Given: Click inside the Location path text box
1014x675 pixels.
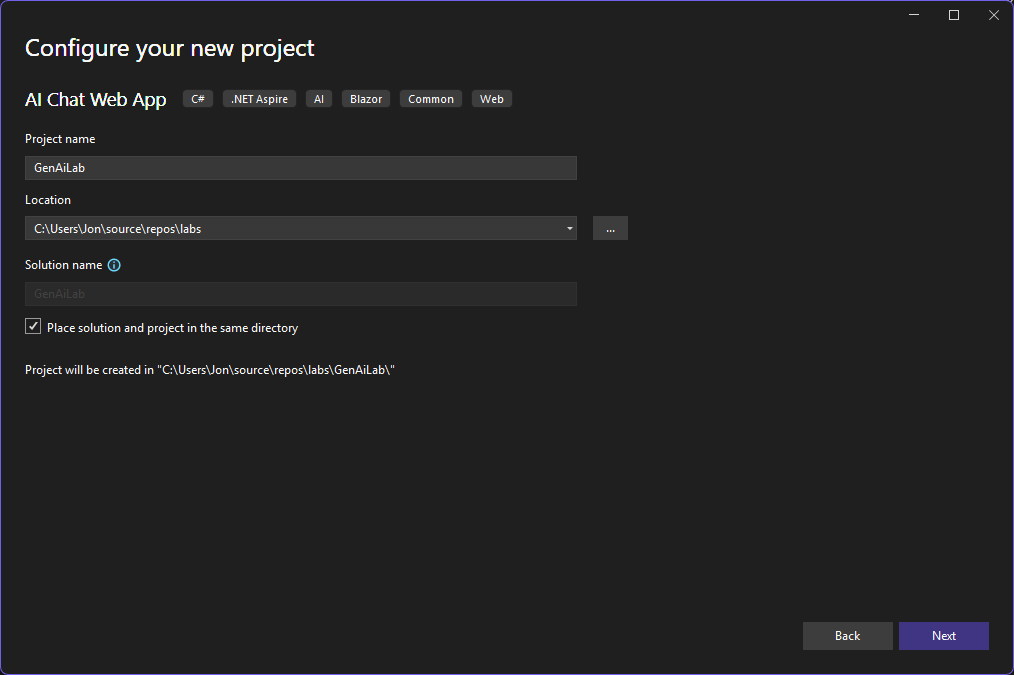Looking at the screenshot, I should [x=290, y=229].
